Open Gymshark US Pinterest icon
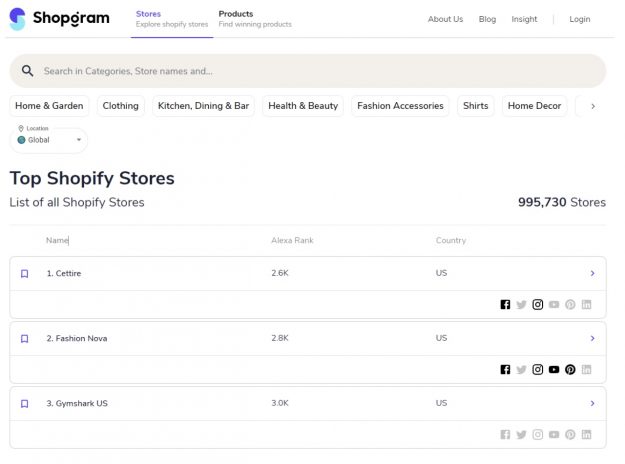This screenshot has height=464, width=625. coord(570,435)
